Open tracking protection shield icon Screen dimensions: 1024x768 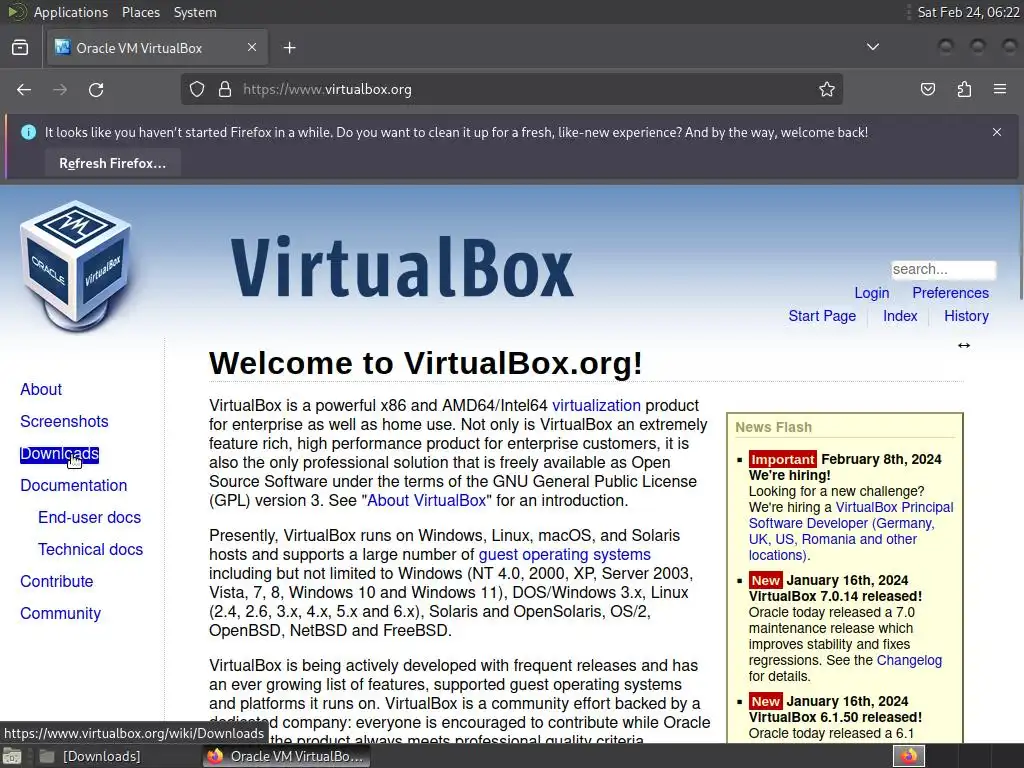(x=197, y=89)
